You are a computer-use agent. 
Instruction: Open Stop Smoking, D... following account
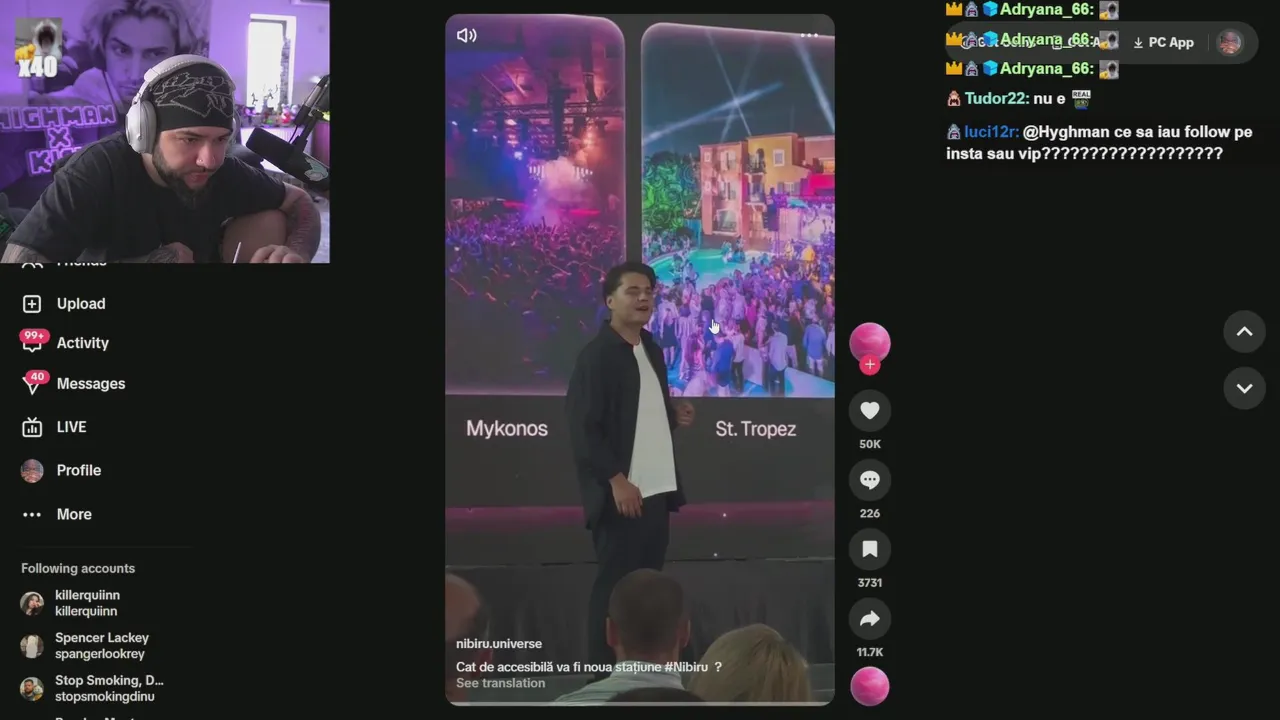pyautogui.click(x=95, y=689)
